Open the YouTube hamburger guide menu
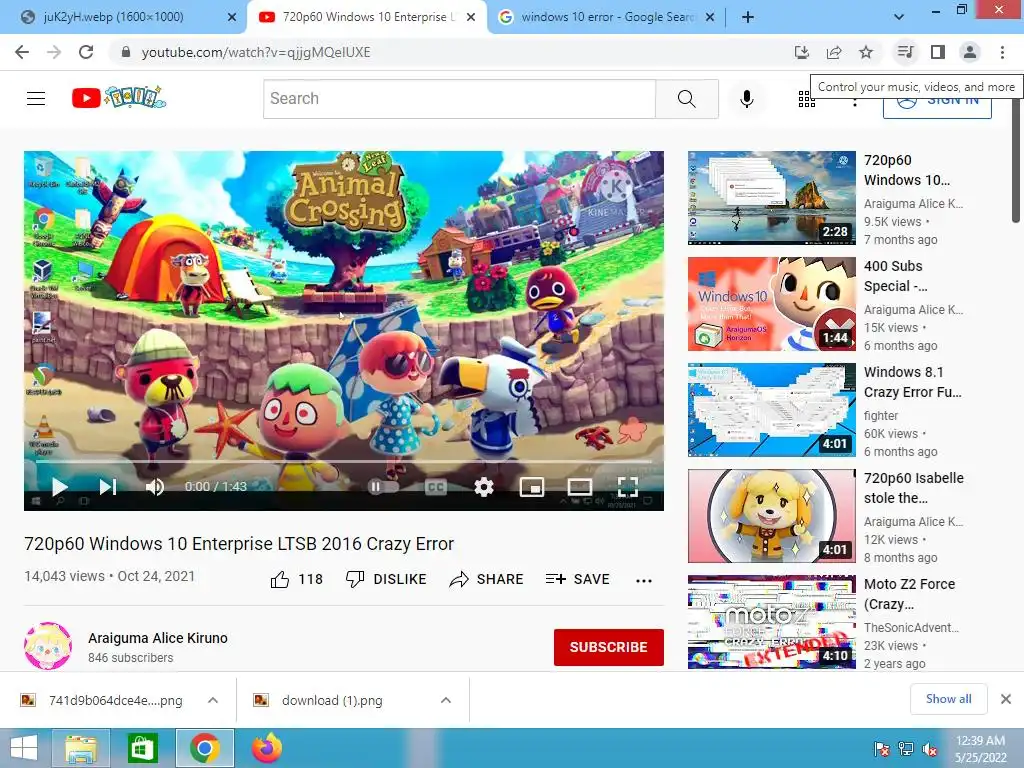This screenshot has width=1024, height=768. pyautogui.click(x=36, y=99)
